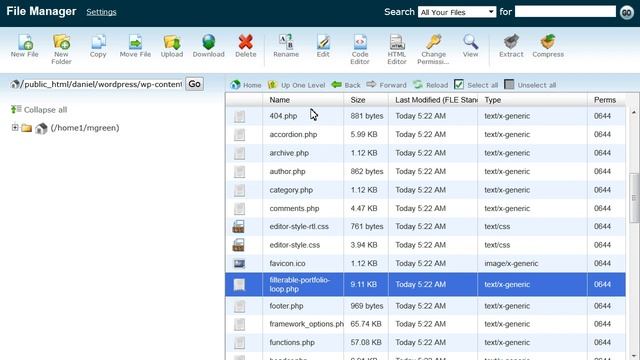Go to Home directory
Screen dimensions: 640x360
pos(246,85)
